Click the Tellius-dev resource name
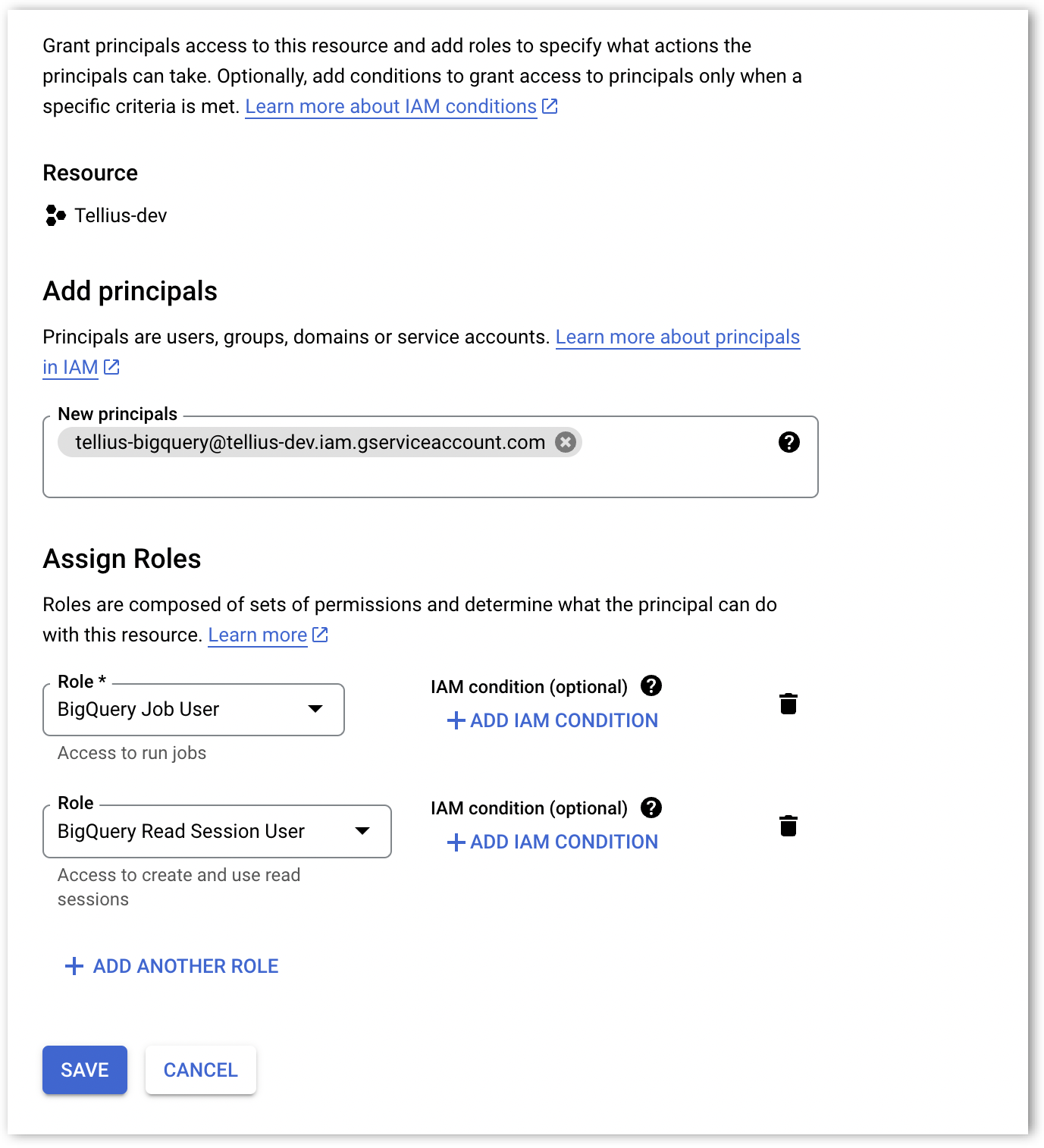The image size is (1044, 1148). 121,215
